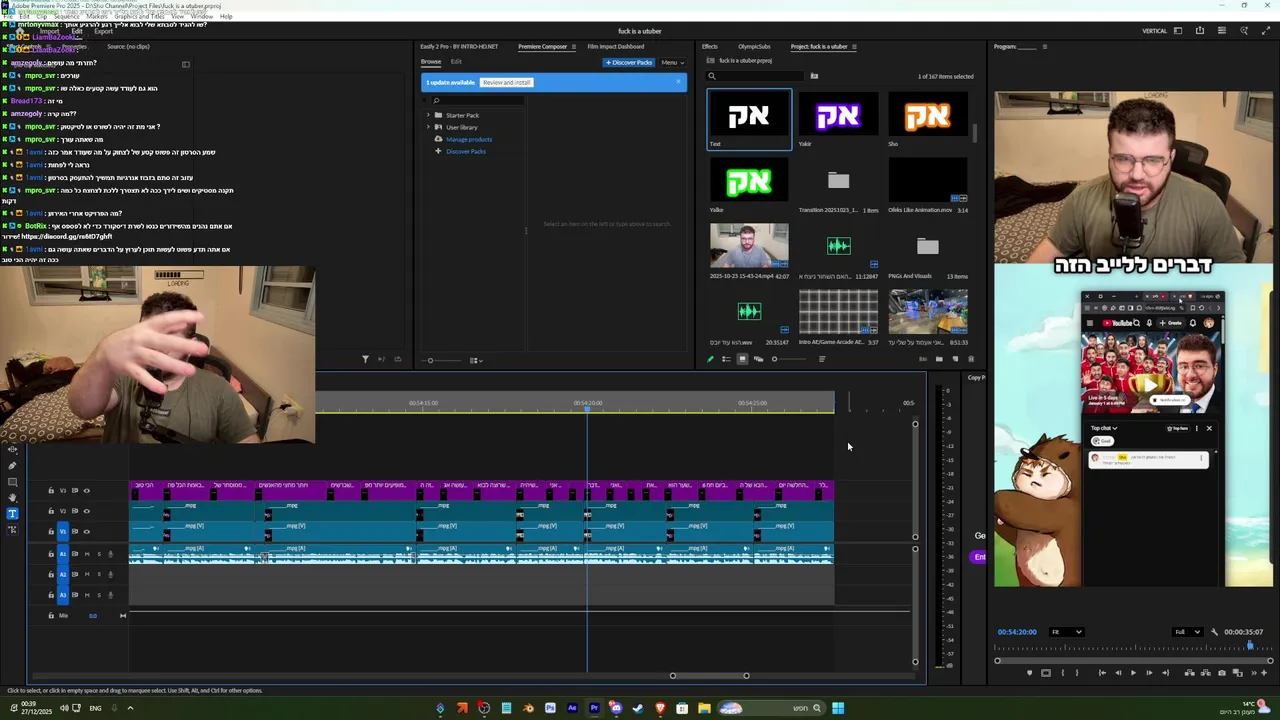Toggle sync lock on V2 track
The image size is (1280, 720).
click(75, 511)
